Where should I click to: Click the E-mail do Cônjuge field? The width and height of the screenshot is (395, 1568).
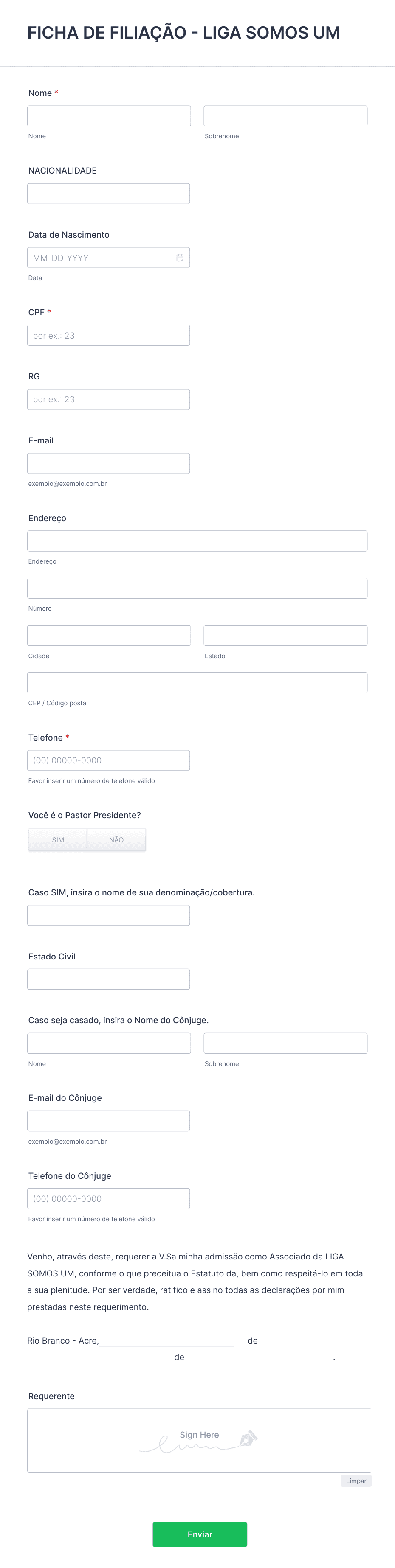point(108,1121)
